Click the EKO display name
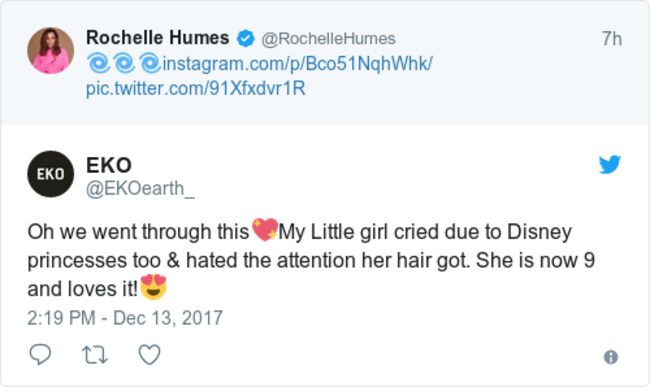The height and width of the screenshot is (387, 650). [x=109, y=165]
